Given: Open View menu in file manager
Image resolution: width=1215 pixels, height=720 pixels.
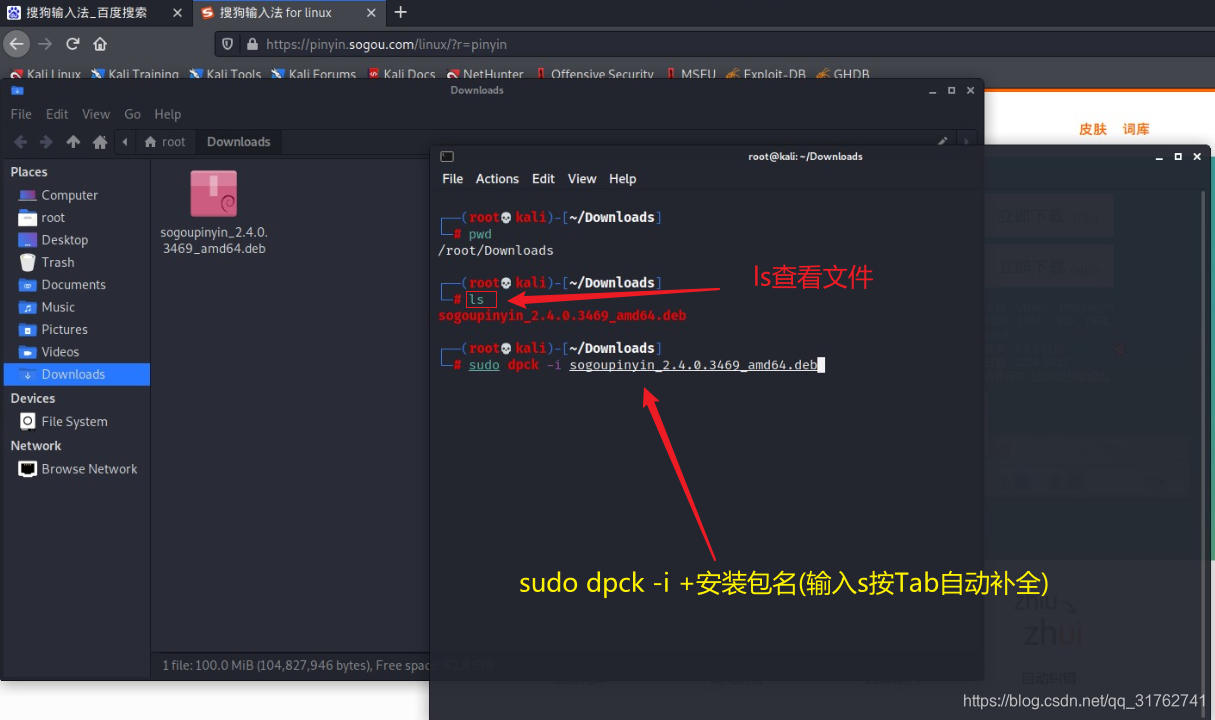Looking at the screenshot, I should point(96,114).
